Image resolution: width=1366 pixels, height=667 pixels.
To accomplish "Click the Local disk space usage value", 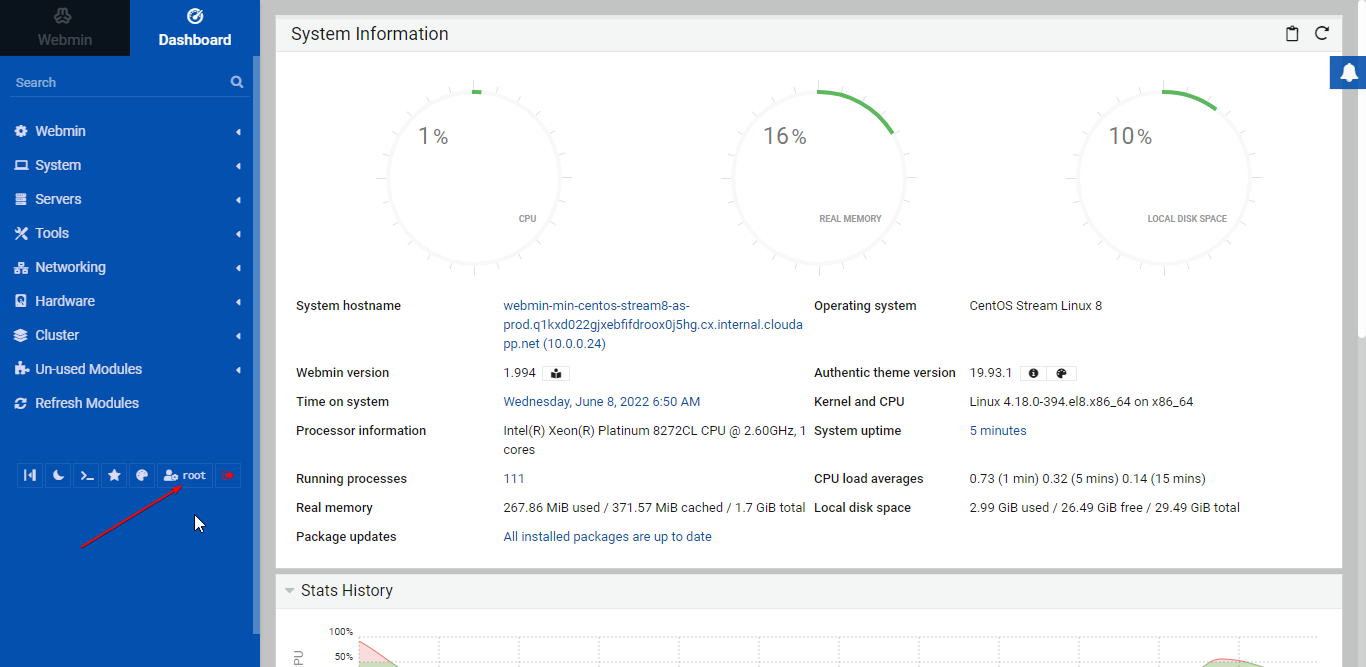I will coord(1105,508).
